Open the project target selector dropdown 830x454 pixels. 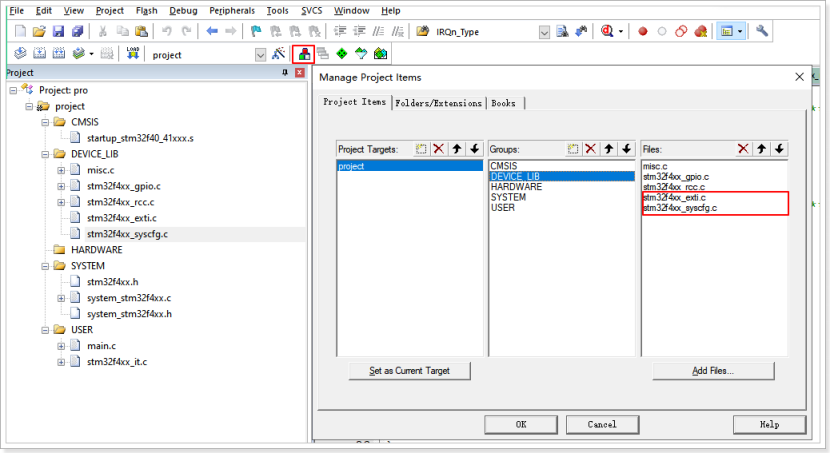260,55
